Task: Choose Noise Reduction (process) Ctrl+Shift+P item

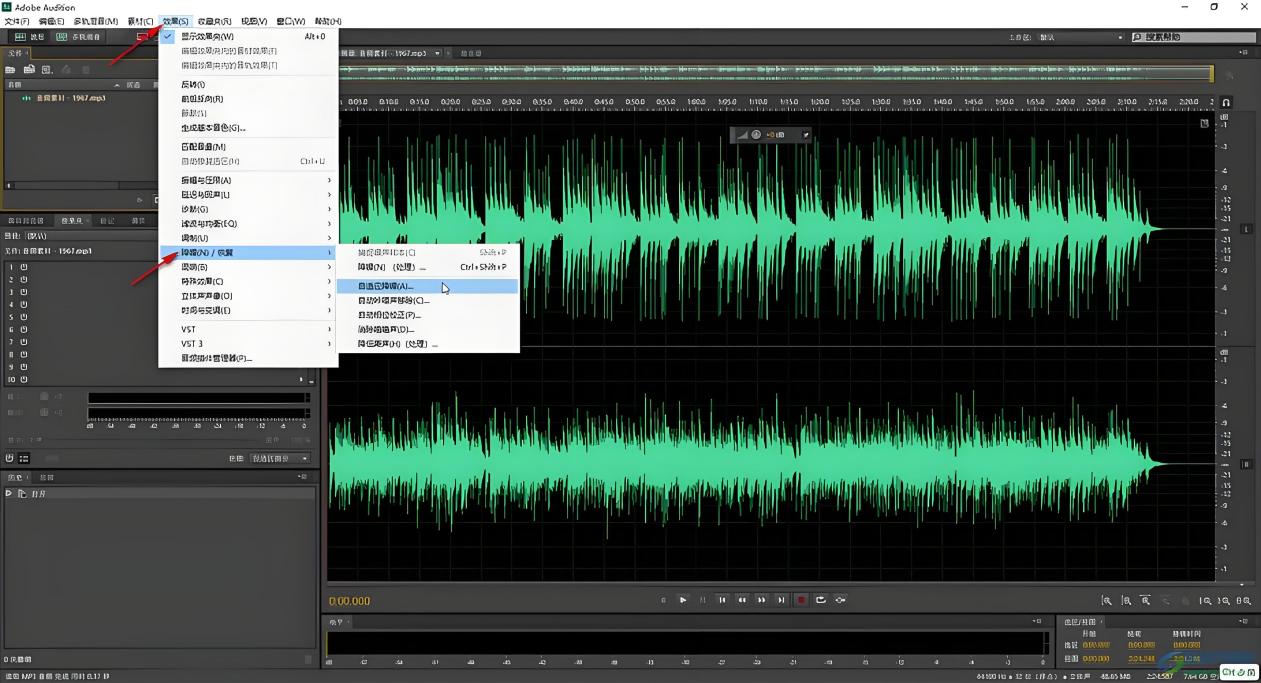Action: coord(429,267)
